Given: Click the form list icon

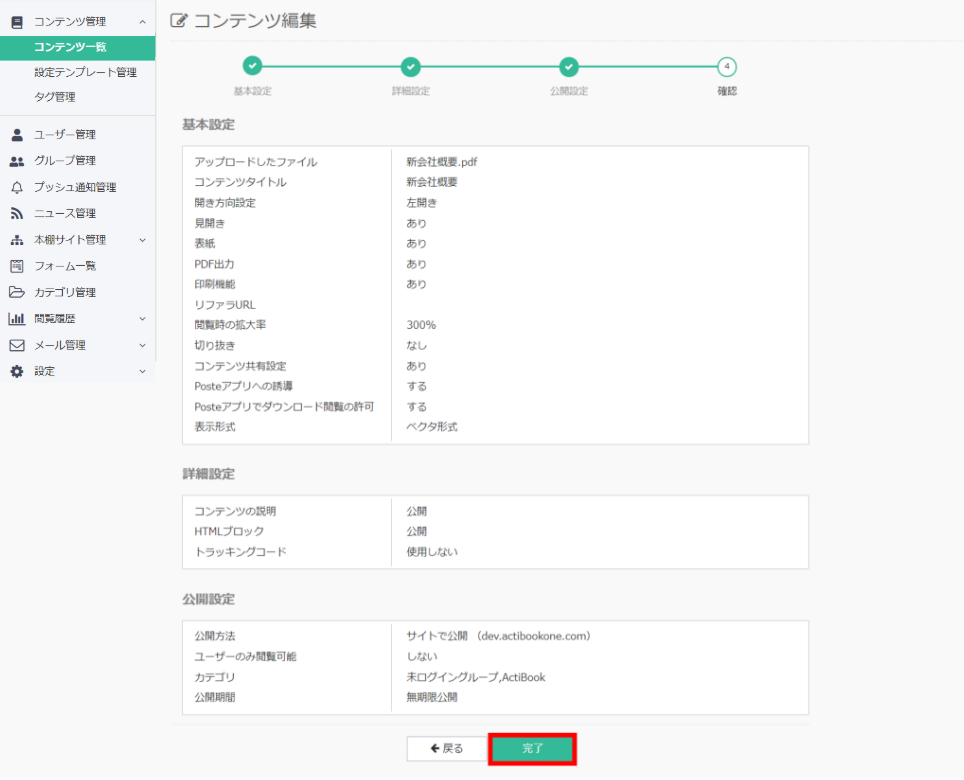Looking at the screenshot, I should pyautogui.click(x=17, y=266).
